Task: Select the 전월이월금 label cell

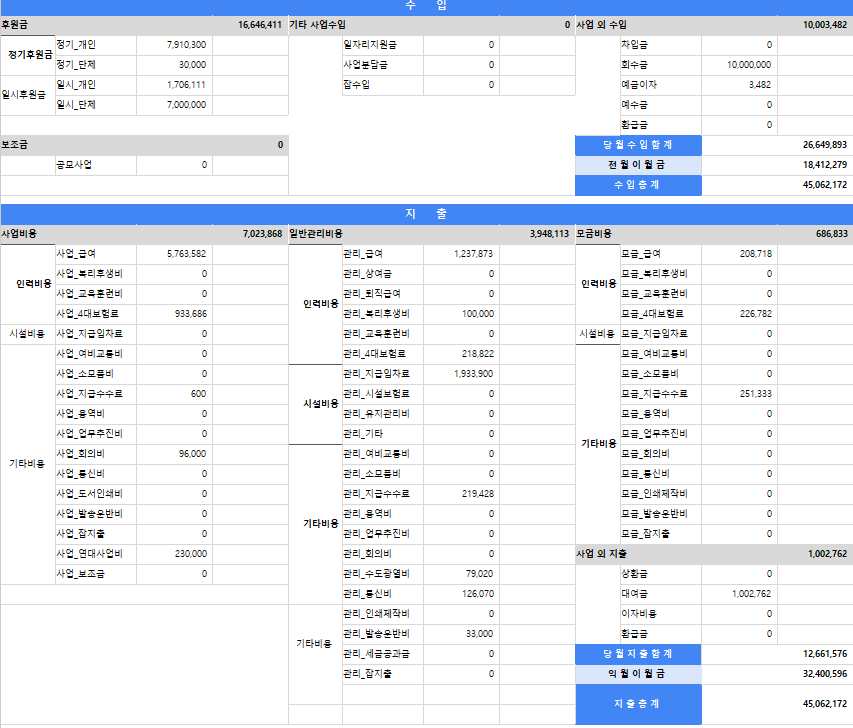Action: (638, 165)
